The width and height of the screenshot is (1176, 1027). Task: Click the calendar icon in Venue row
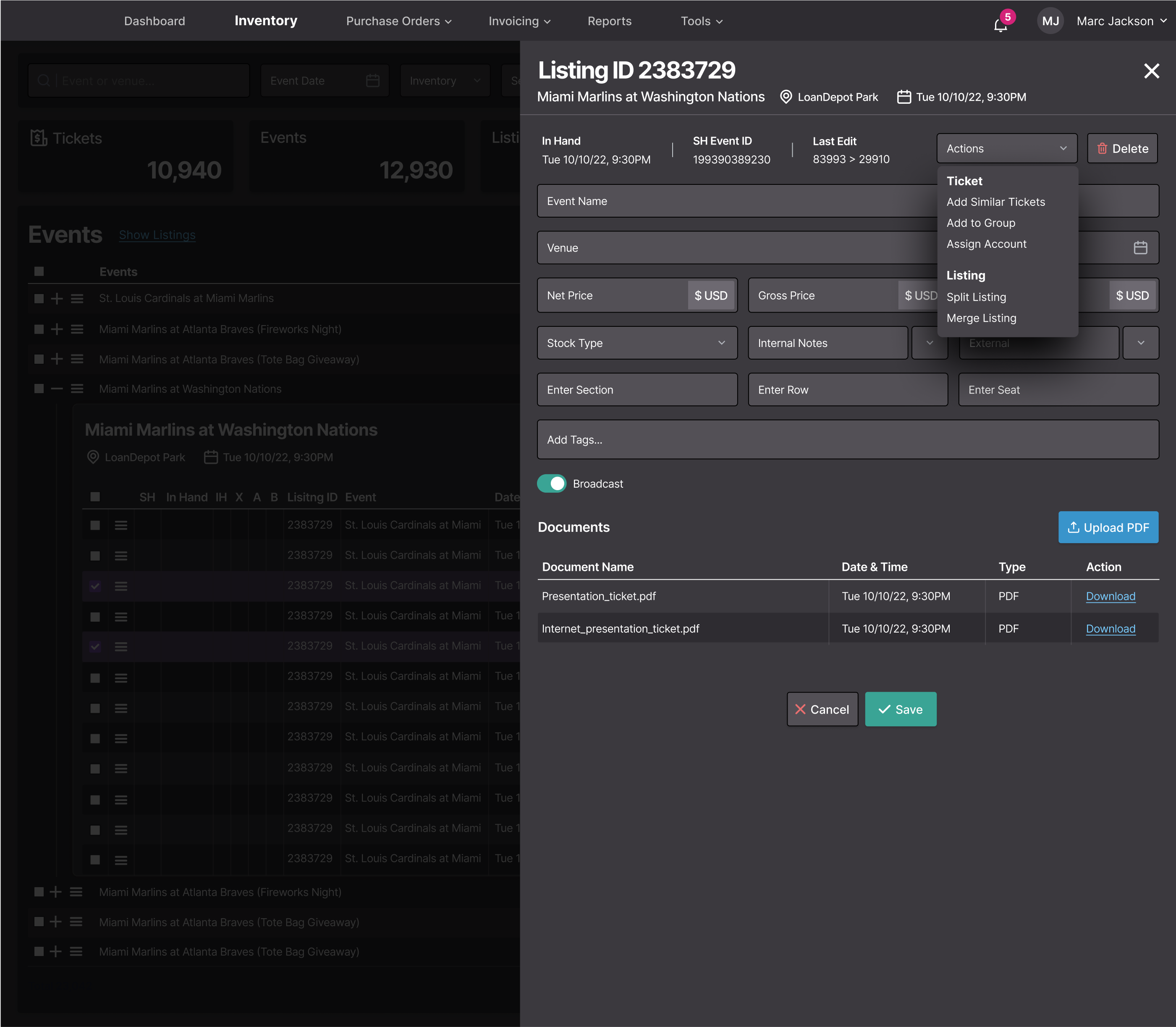pos(1140,247)
